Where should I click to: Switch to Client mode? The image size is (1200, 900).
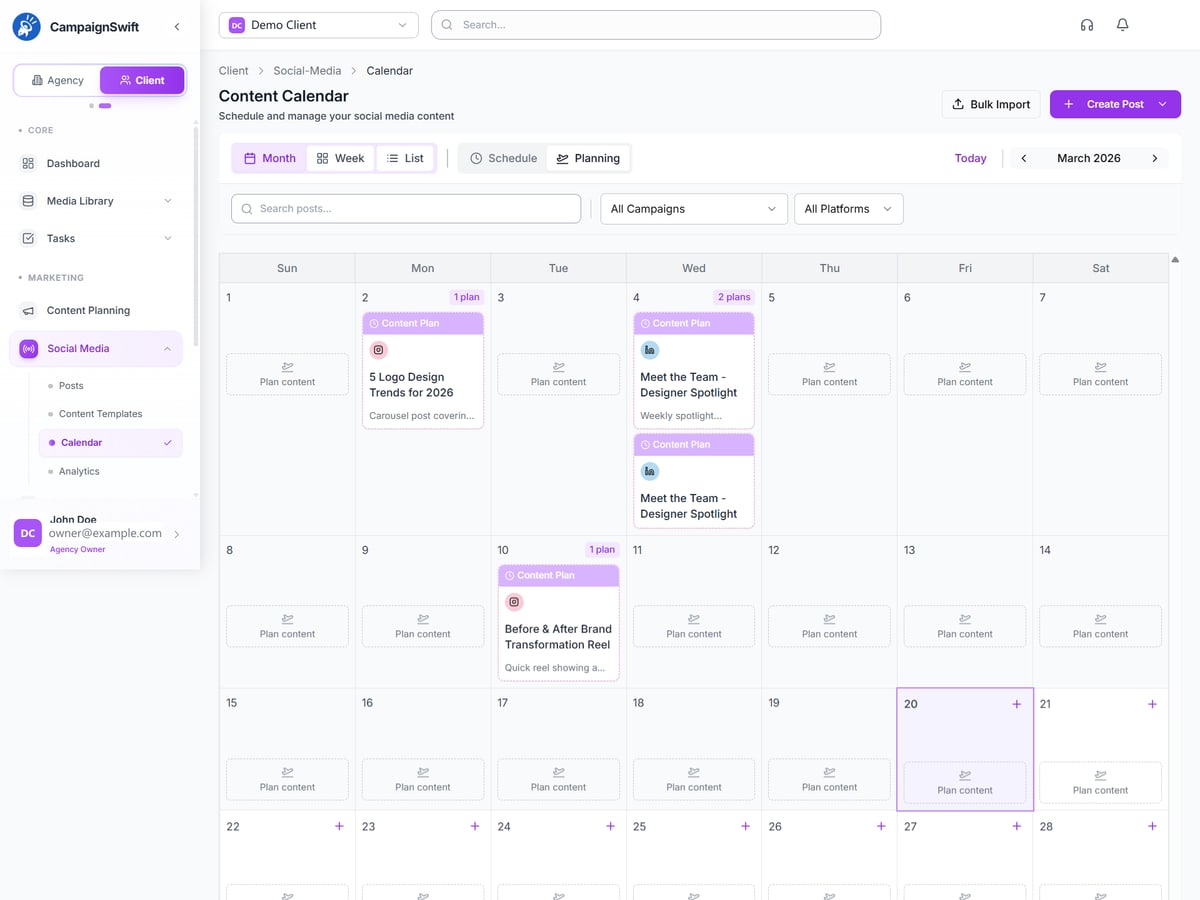[142, 80]
